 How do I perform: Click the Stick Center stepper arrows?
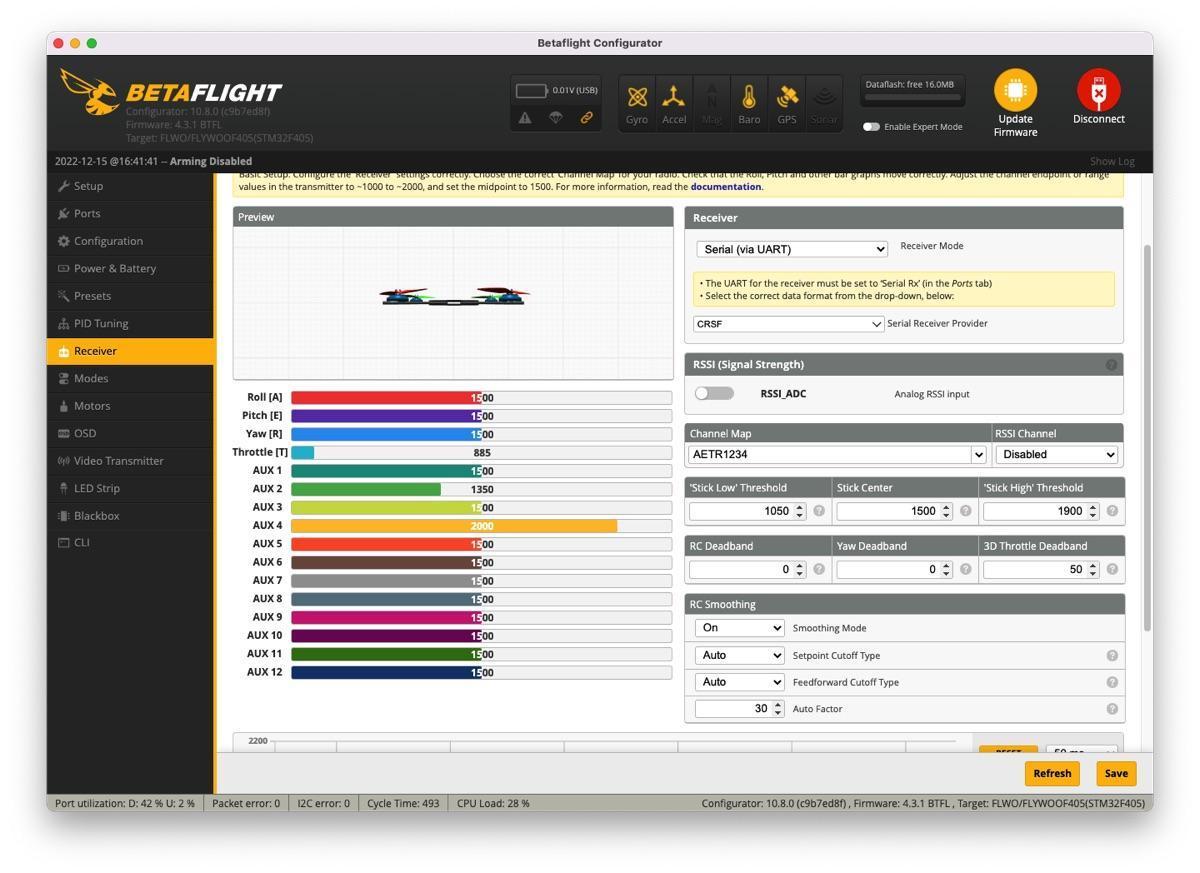(946, 511)
